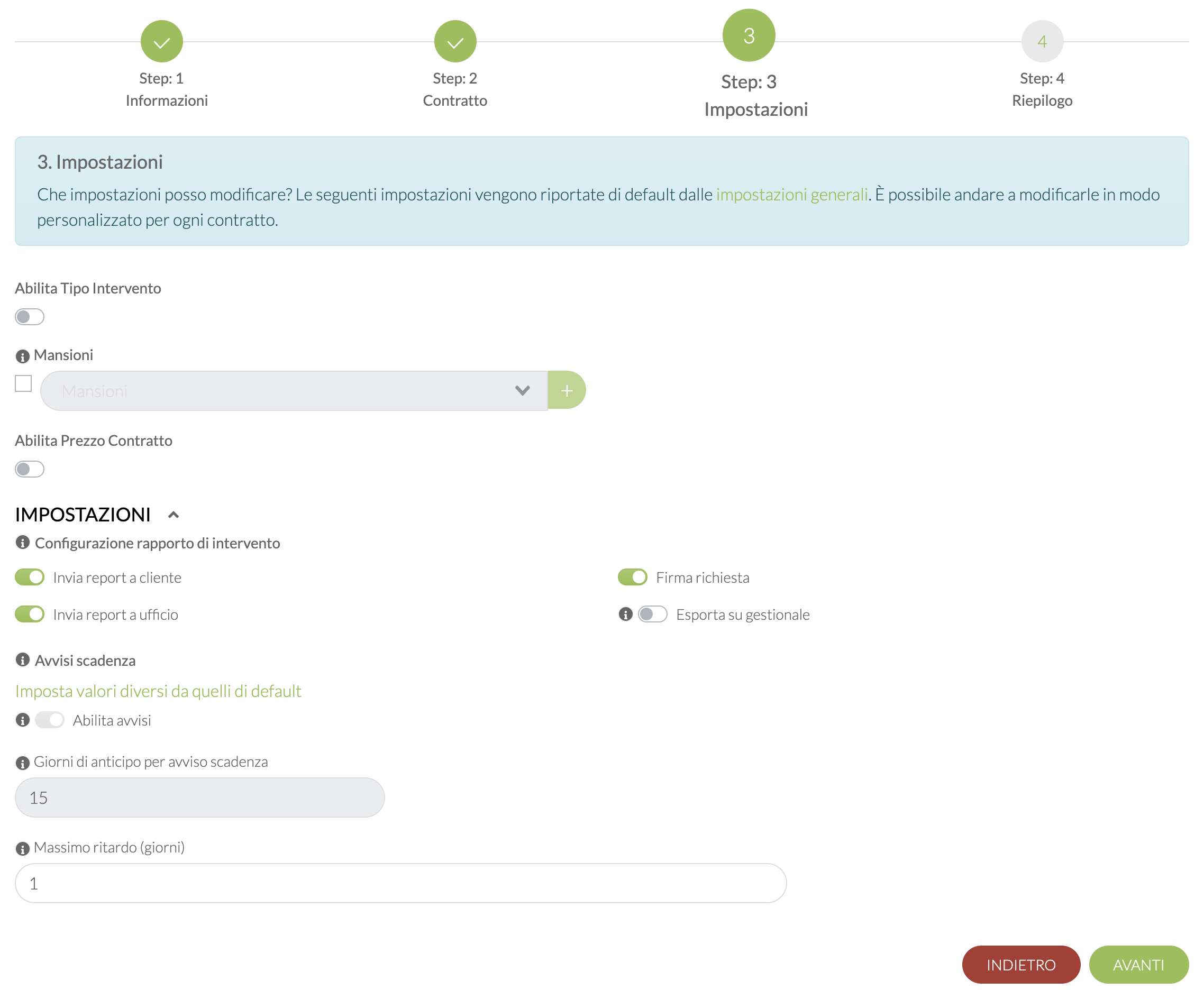1204x990 pixels.
Task: Click info icon next to Esporta su gestionale
Action: pos(625,614)
